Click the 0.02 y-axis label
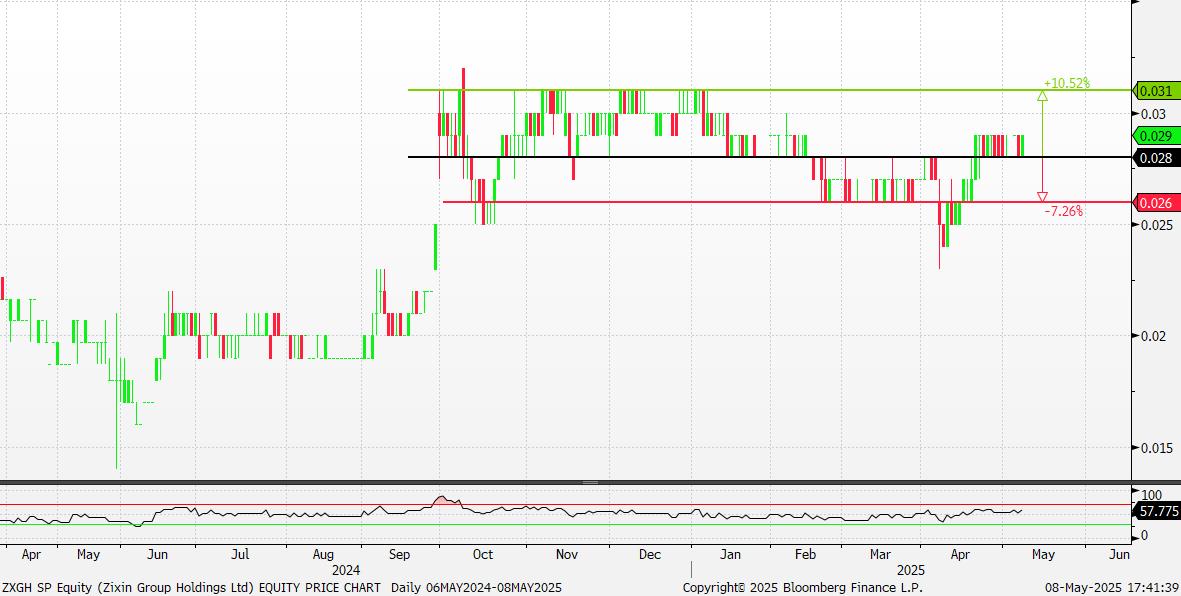 pyautogui.click(x=1152, y=336)
